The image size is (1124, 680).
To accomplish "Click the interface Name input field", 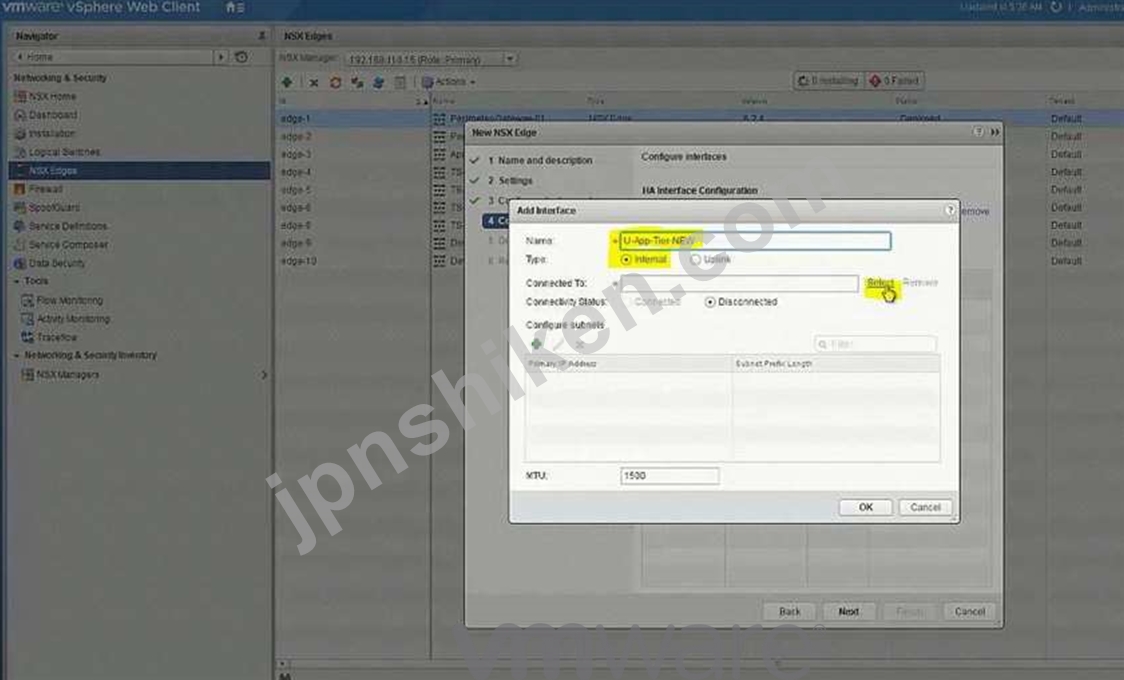I will [756, 241].
